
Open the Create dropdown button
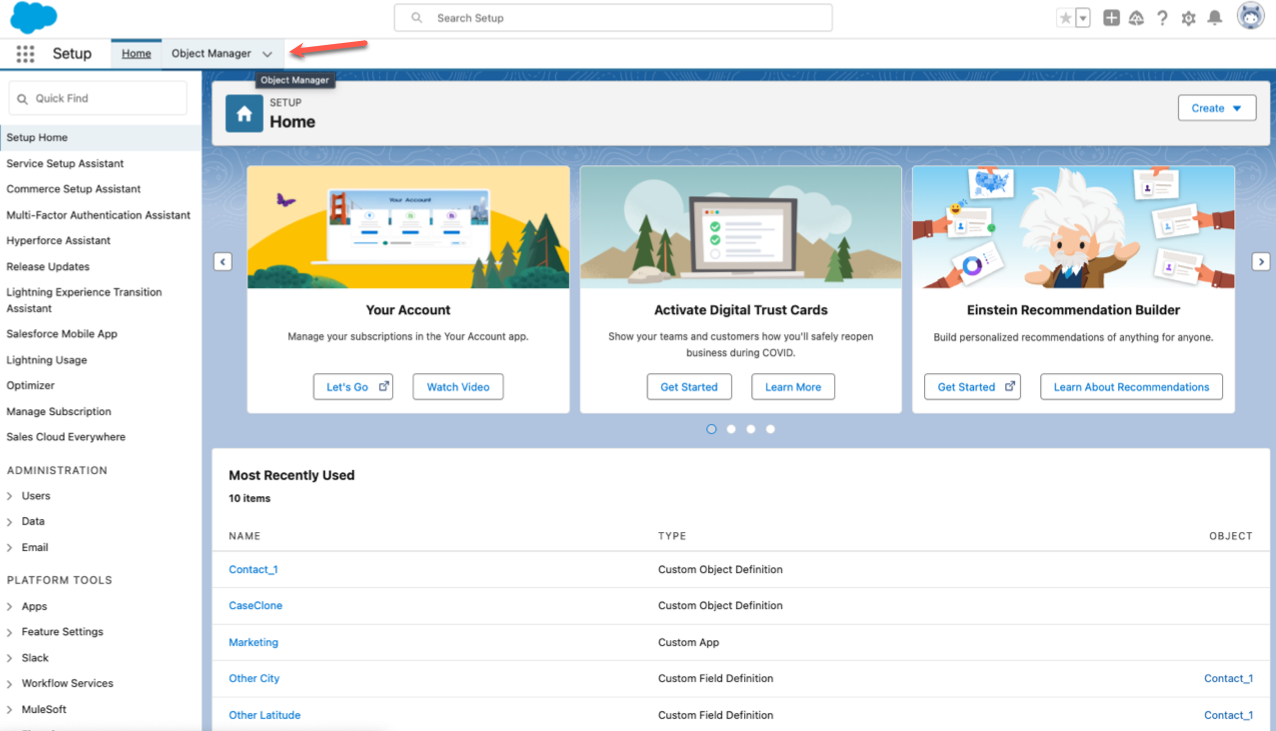click(x=1216, y=108)
